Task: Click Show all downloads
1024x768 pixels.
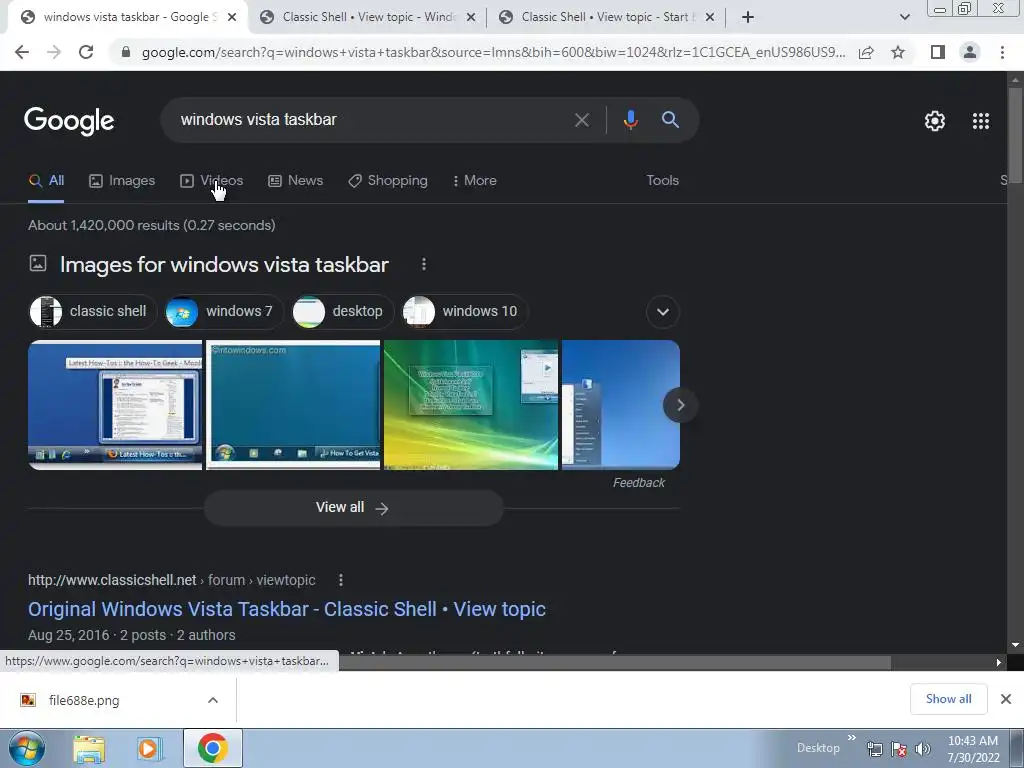Action: tap(948, 699)
